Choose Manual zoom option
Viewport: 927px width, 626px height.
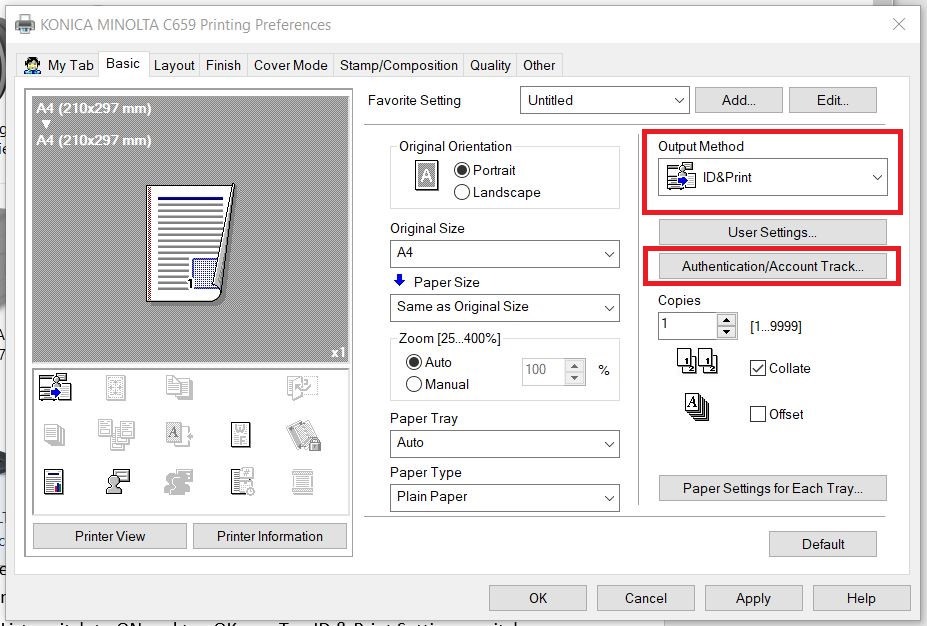(414, 384)
